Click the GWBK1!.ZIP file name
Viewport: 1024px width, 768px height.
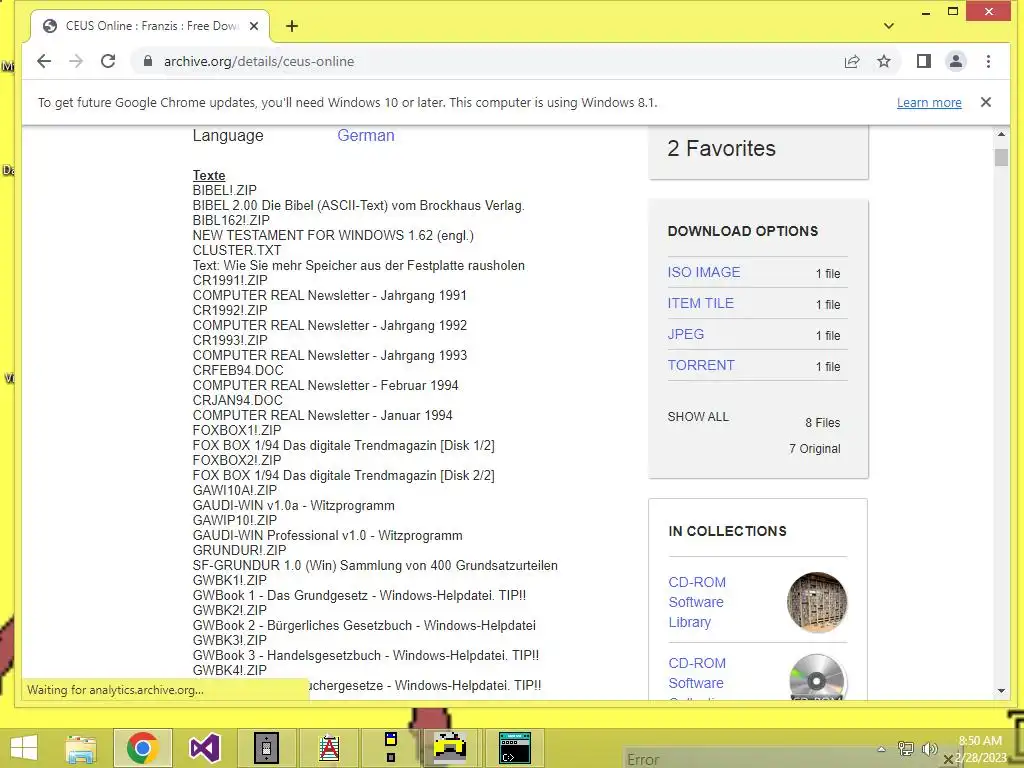click(230, 581)
